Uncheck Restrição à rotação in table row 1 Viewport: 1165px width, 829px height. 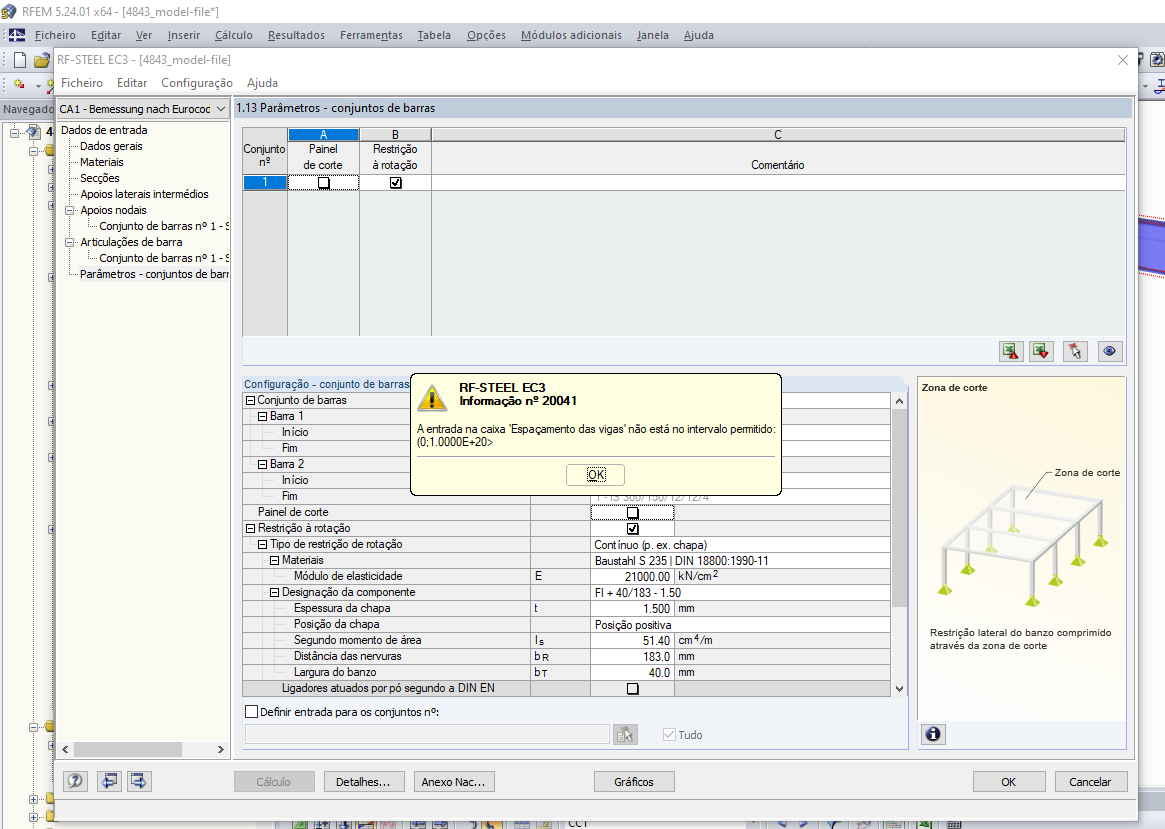coord(395,183)
